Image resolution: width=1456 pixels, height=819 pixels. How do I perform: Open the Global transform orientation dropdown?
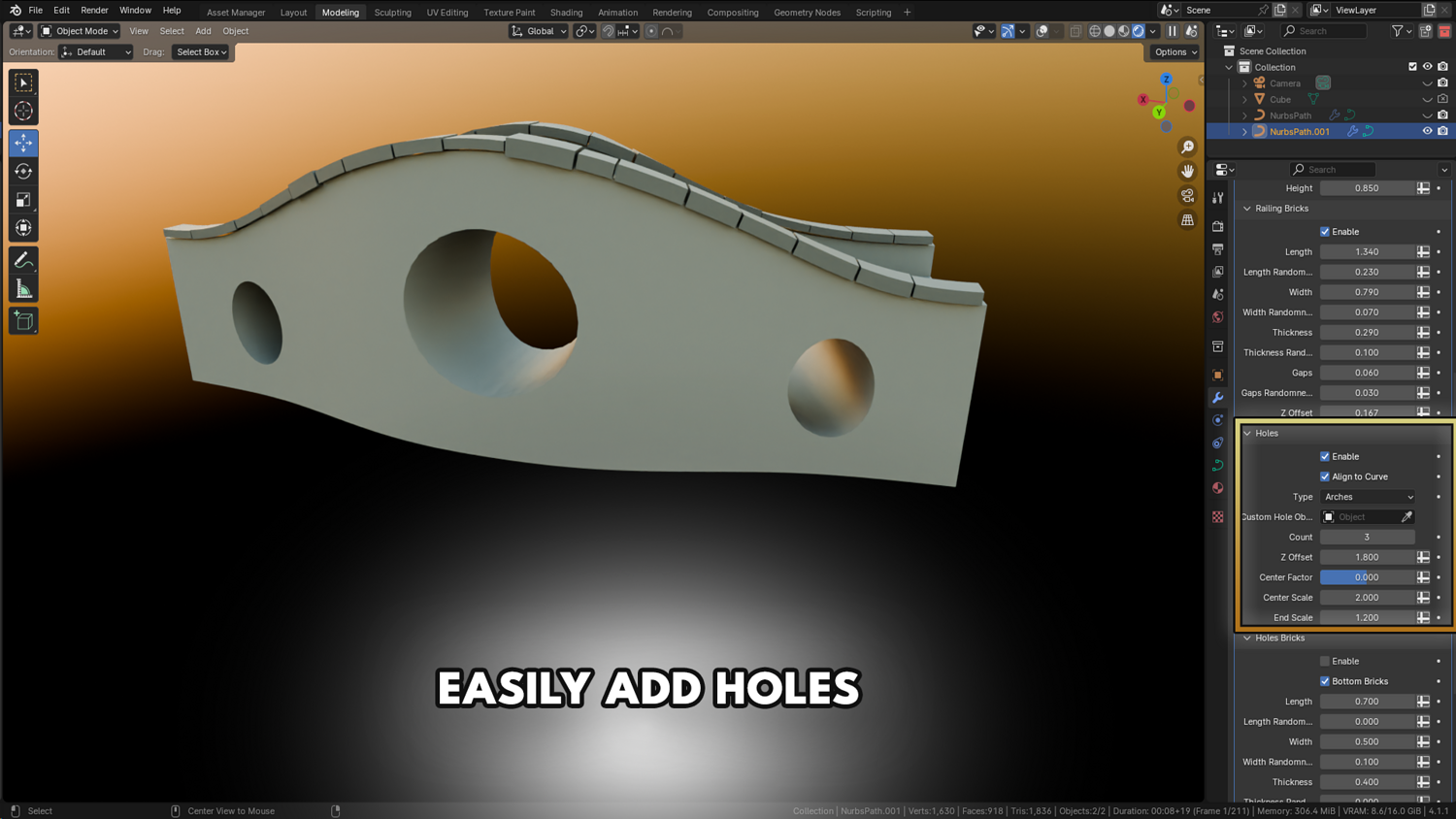[539, 31]
